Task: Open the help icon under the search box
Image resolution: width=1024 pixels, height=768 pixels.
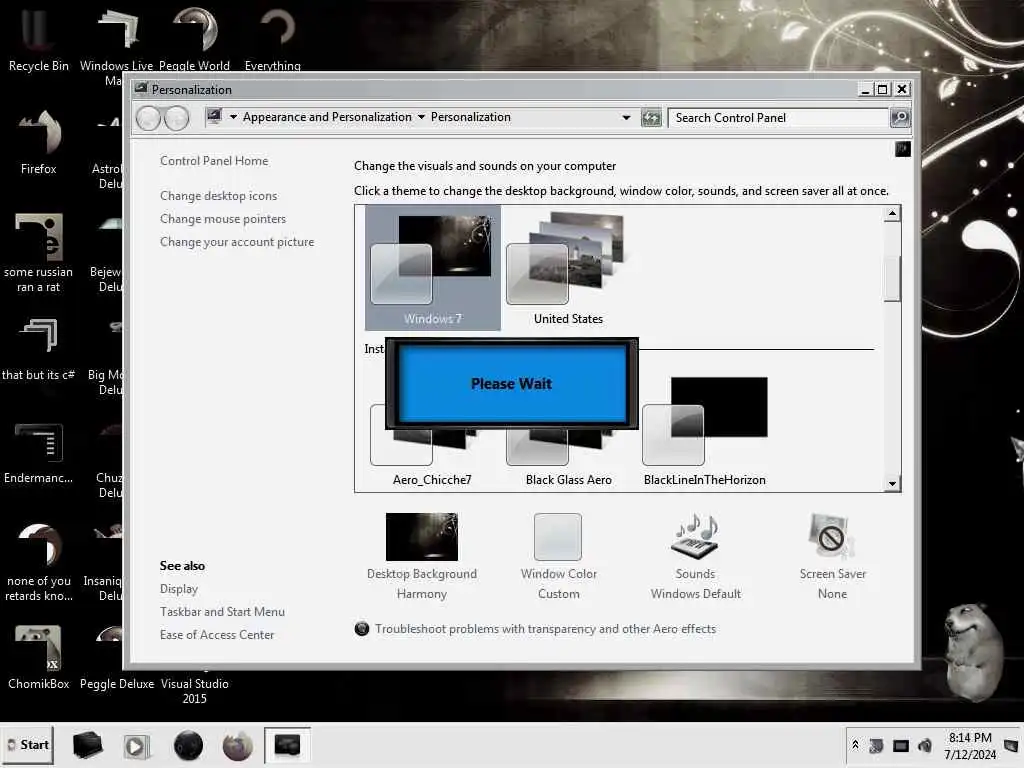Action: [x=903, y=149]
